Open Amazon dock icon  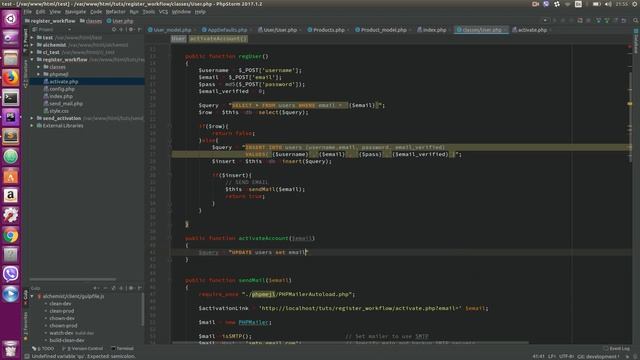11,196
